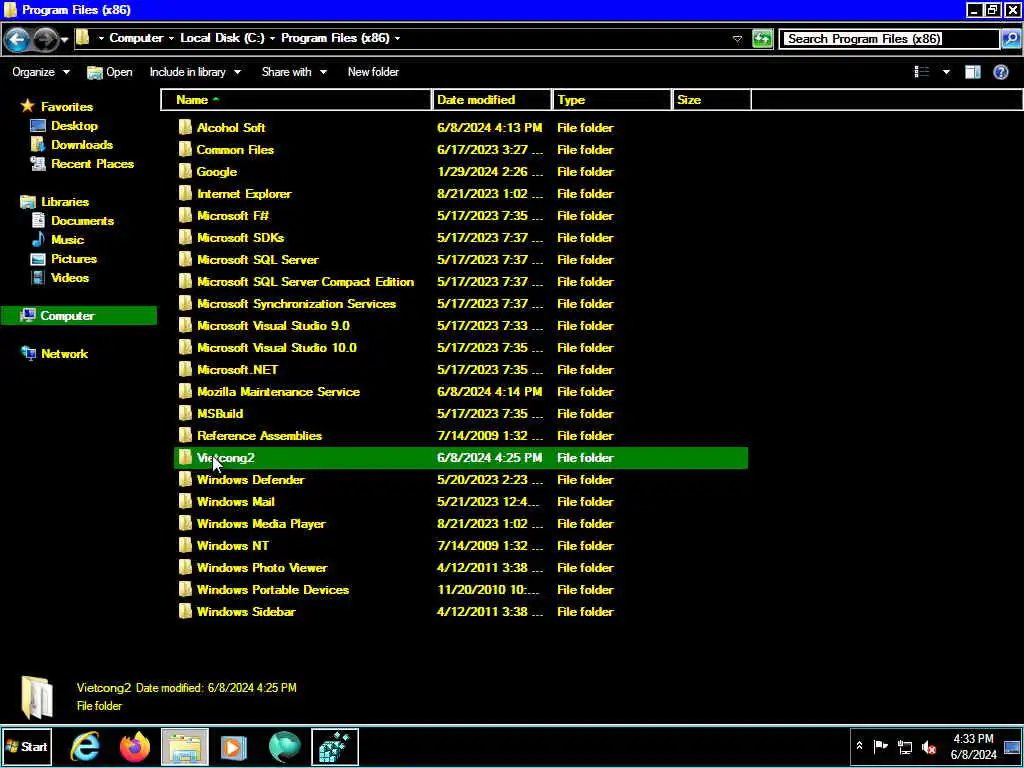Select the Google folder icon
The width and height of the screenshot is (1024, 768).
click(185, 172)
